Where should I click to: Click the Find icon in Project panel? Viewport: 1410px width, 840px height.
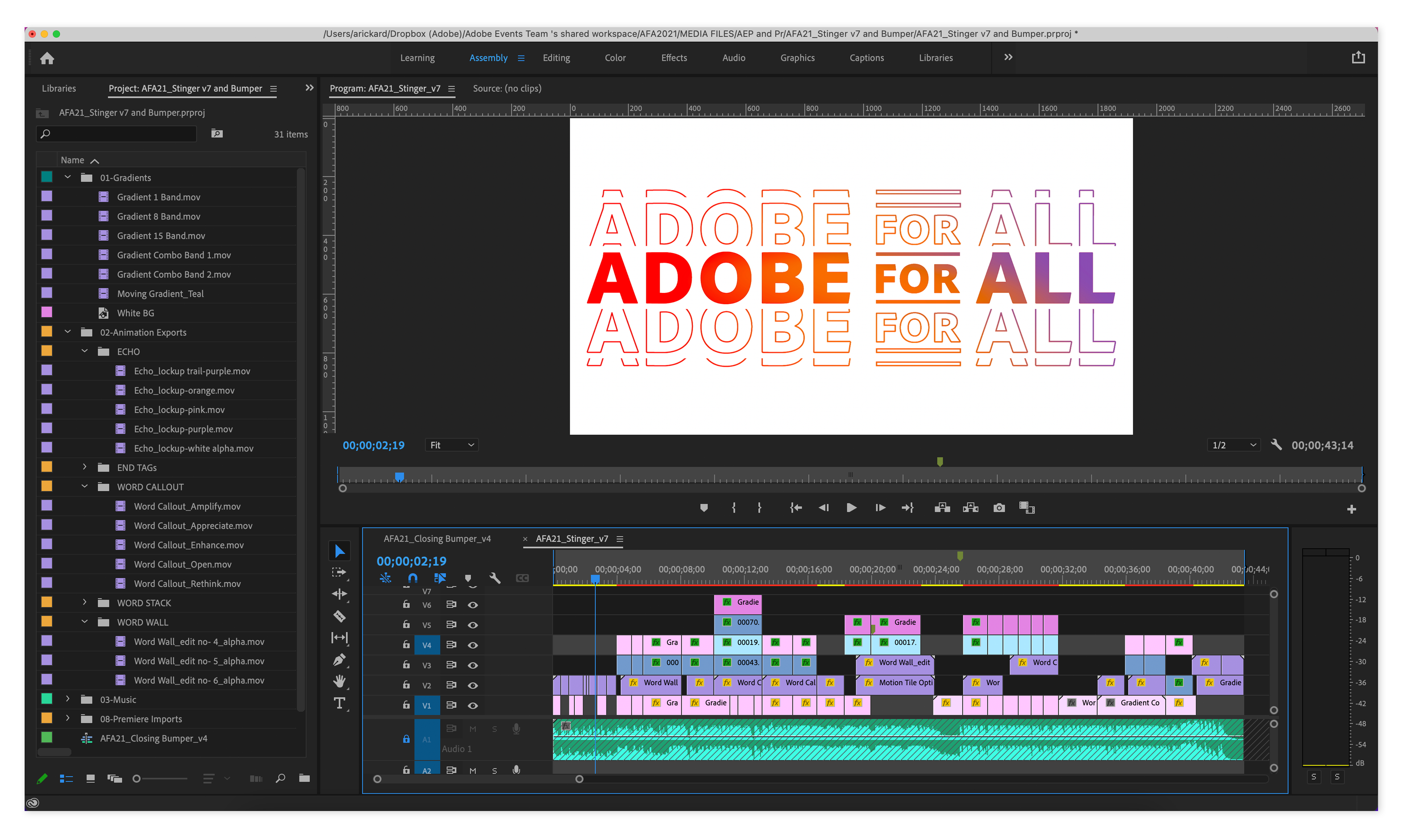(280, 779)
